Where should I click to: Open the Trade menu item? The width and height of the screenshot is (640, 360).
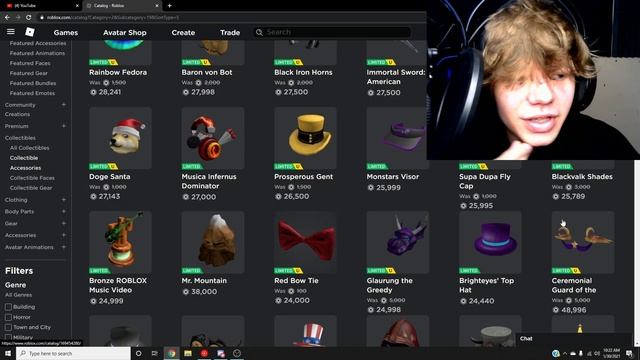point(230,33)
